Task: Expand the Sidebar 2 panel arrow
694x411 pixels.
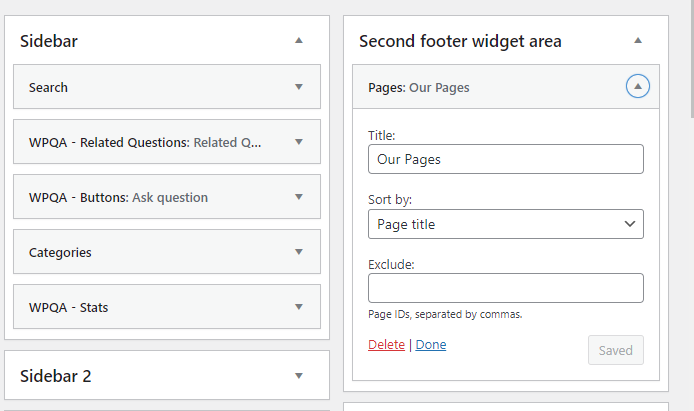Action: click(298, 376)
